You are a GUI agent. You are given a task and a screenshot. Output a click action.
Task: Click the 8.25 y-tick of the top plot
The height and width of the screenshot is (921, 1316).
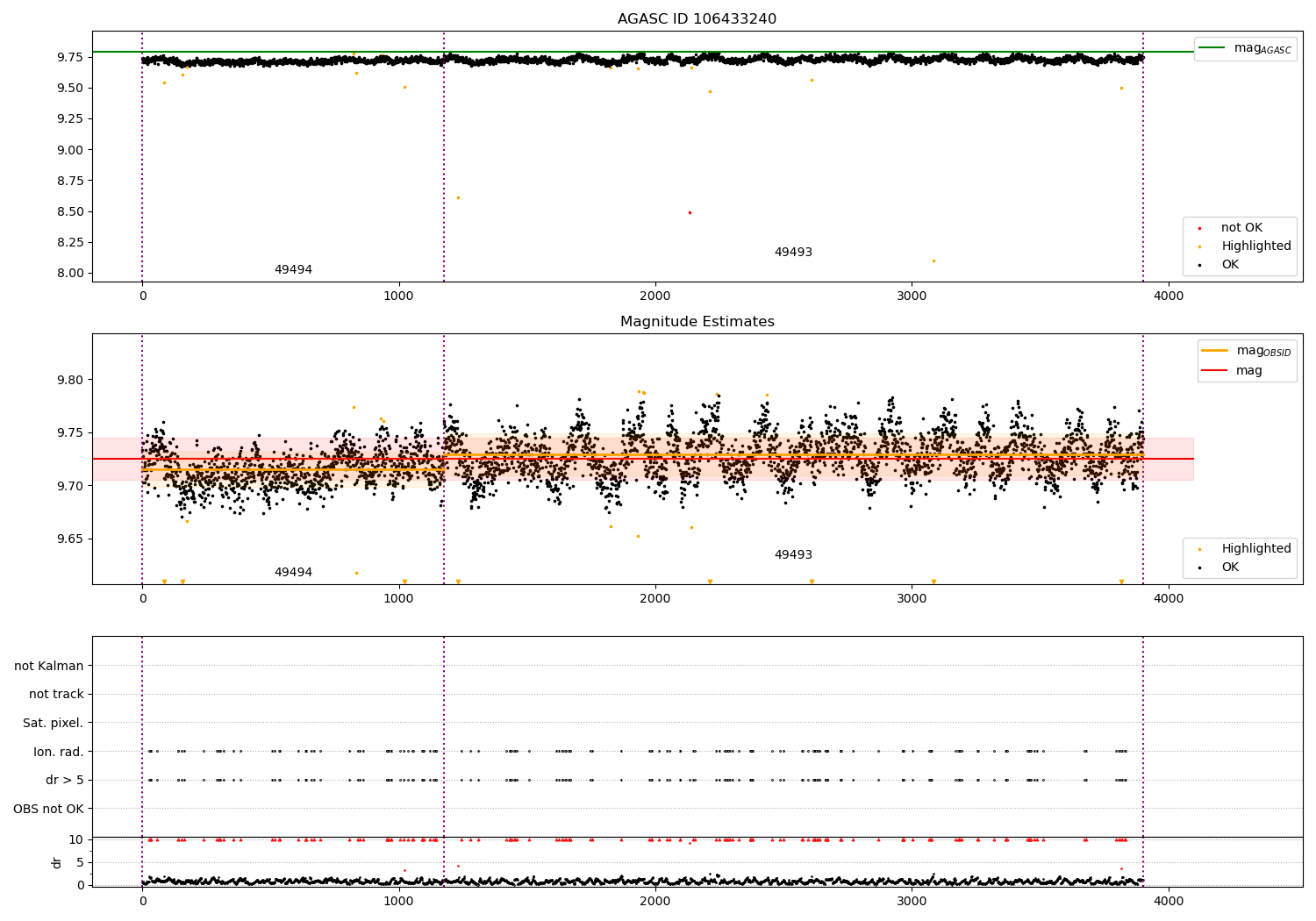click(x=70, y=243)
